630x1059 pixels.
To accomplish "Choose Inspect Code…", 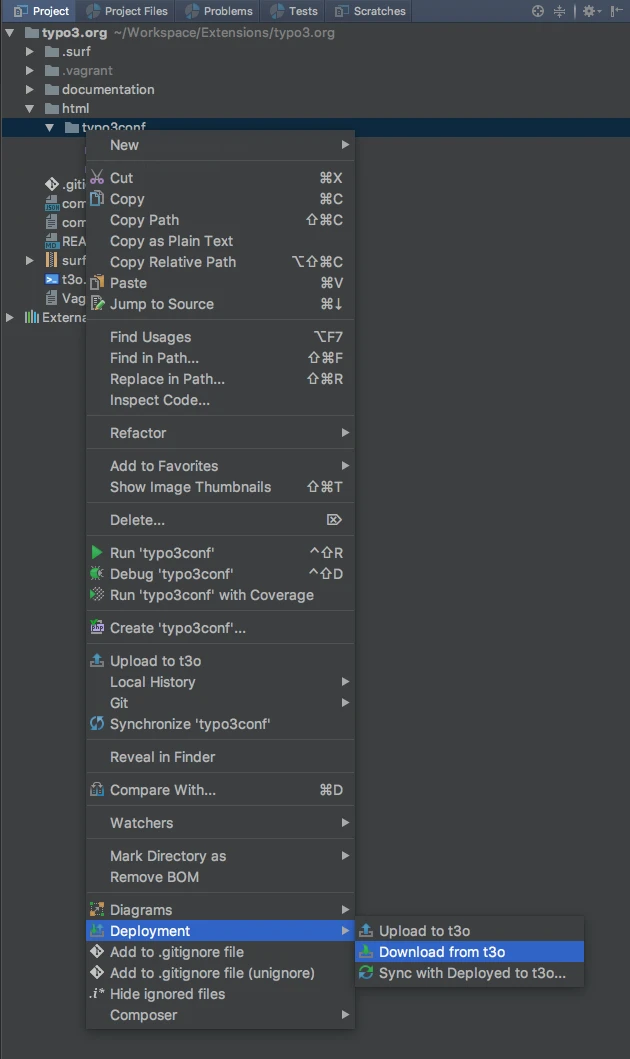I will click(220, 400).
